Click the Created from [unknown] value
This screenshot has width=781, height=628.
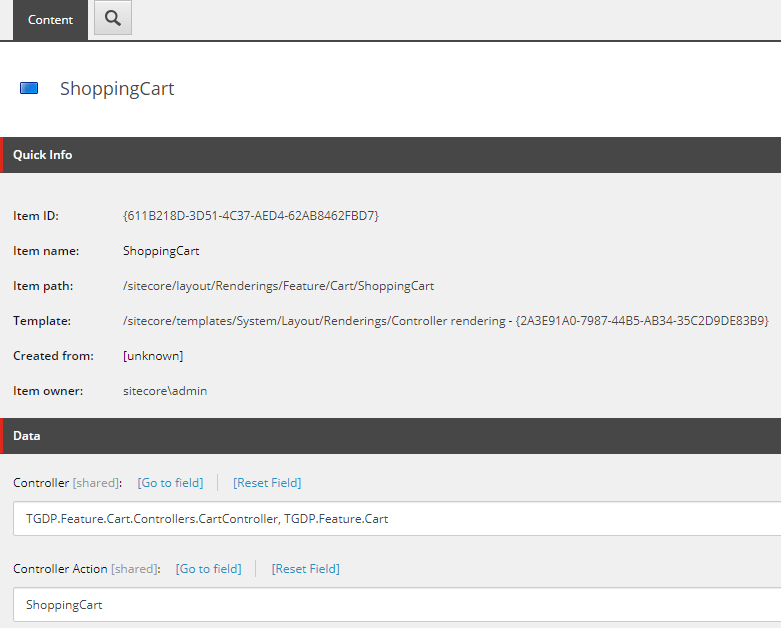tap(153, 356)
